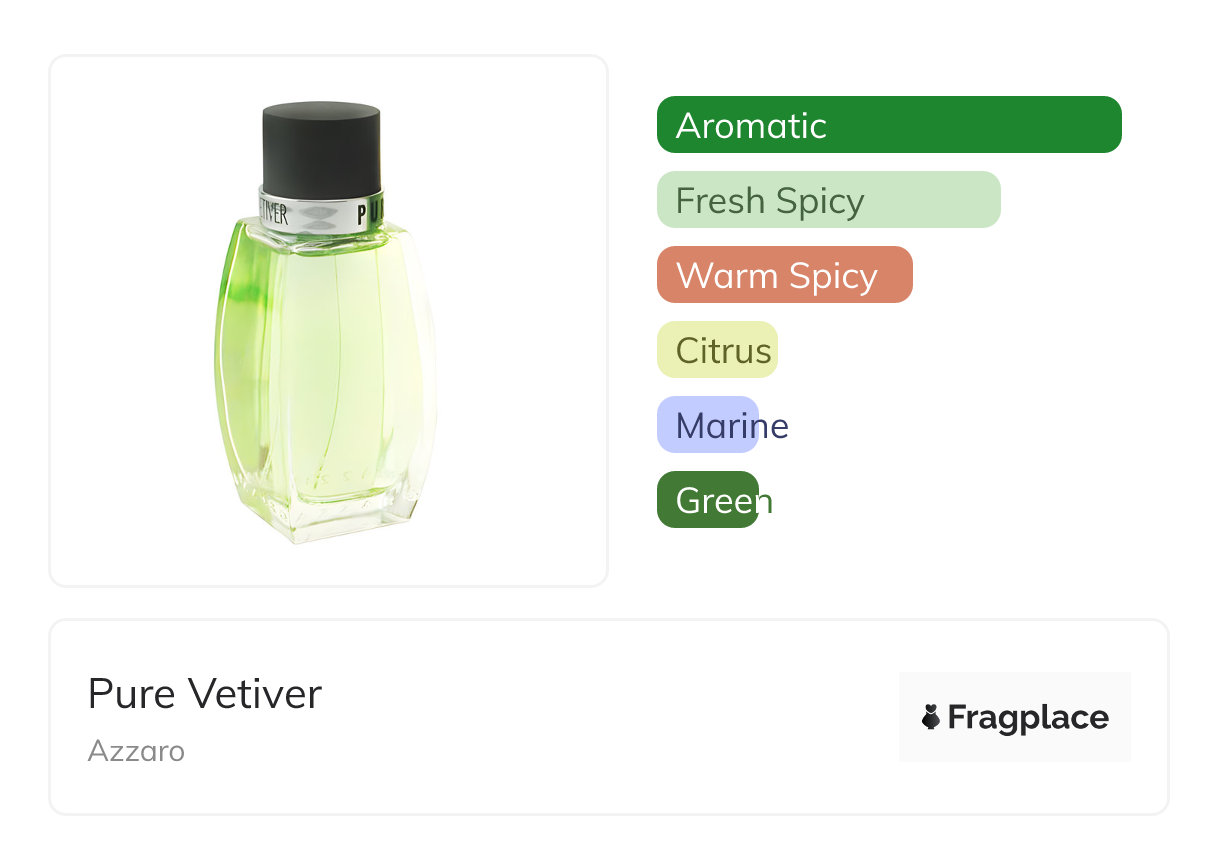
Task: Click the Marine accord tag
Action: [708, 425]
